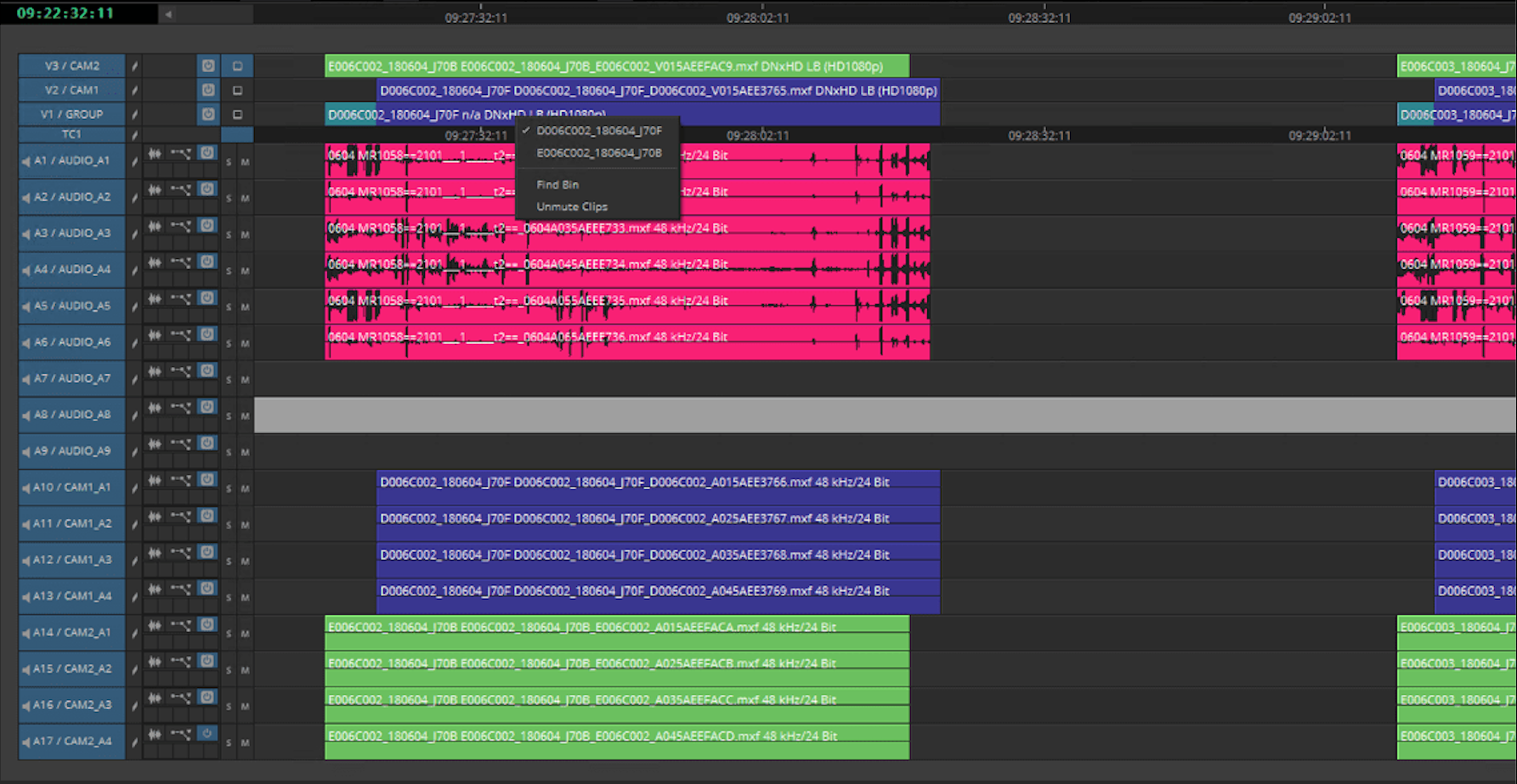Click the sync lock pencil on V1 / GROUP

(x=134, y=114)
